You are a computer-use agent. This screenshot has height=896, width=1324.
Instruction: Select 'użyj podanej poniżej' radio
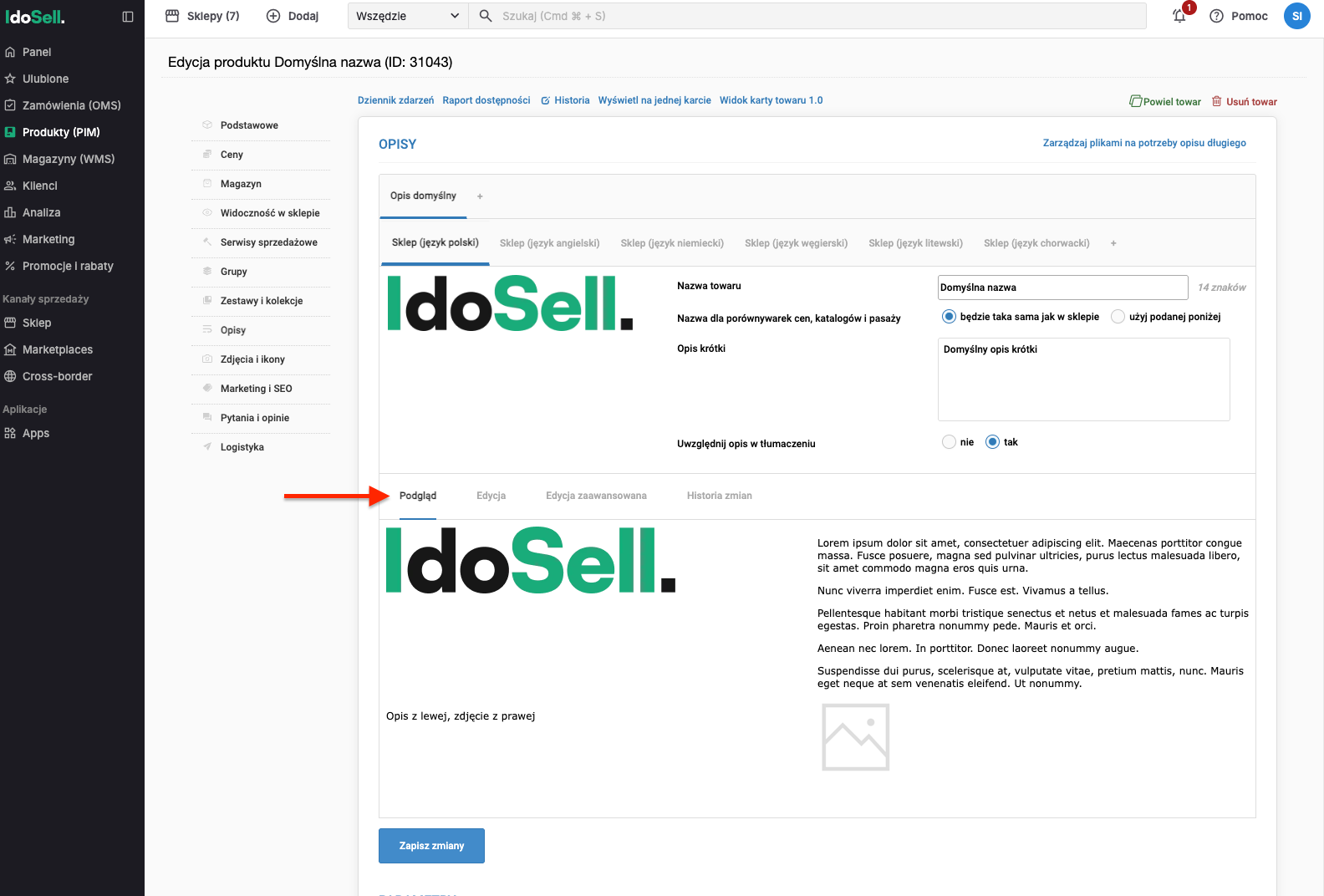1118,317
